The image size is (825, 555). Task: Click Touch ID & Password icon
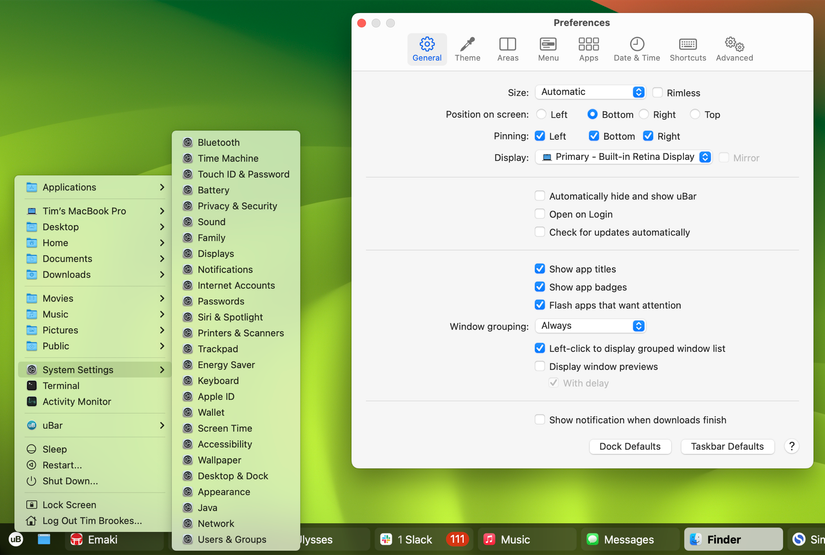point(187,174)
